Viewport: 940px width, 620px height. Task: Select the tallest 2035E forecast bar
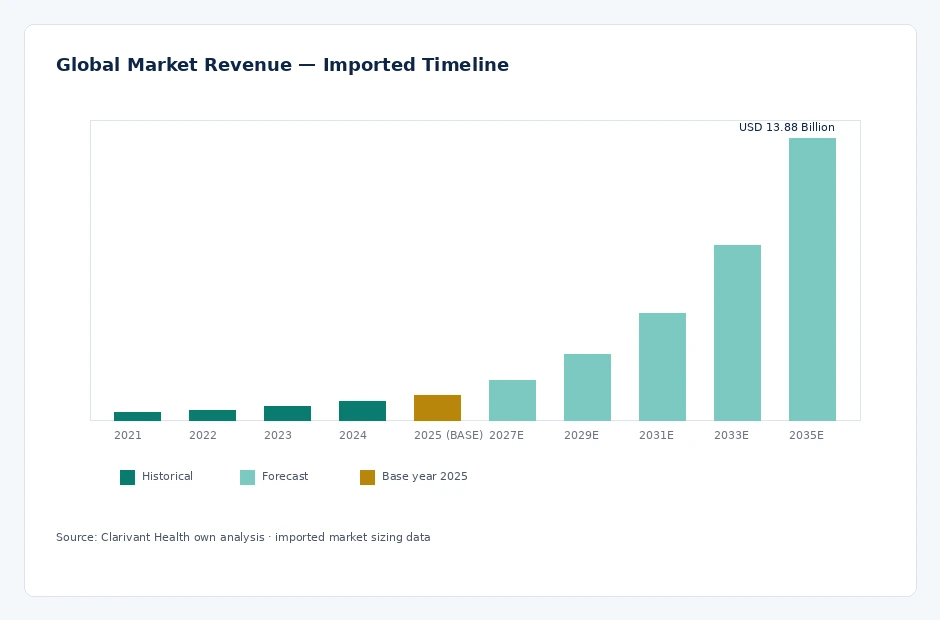[812, 279]
